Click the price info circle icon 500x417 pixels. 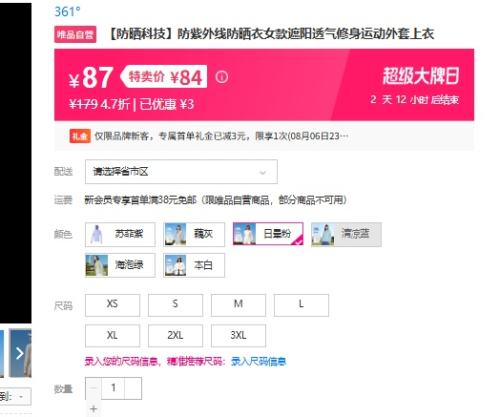point(222,77)
